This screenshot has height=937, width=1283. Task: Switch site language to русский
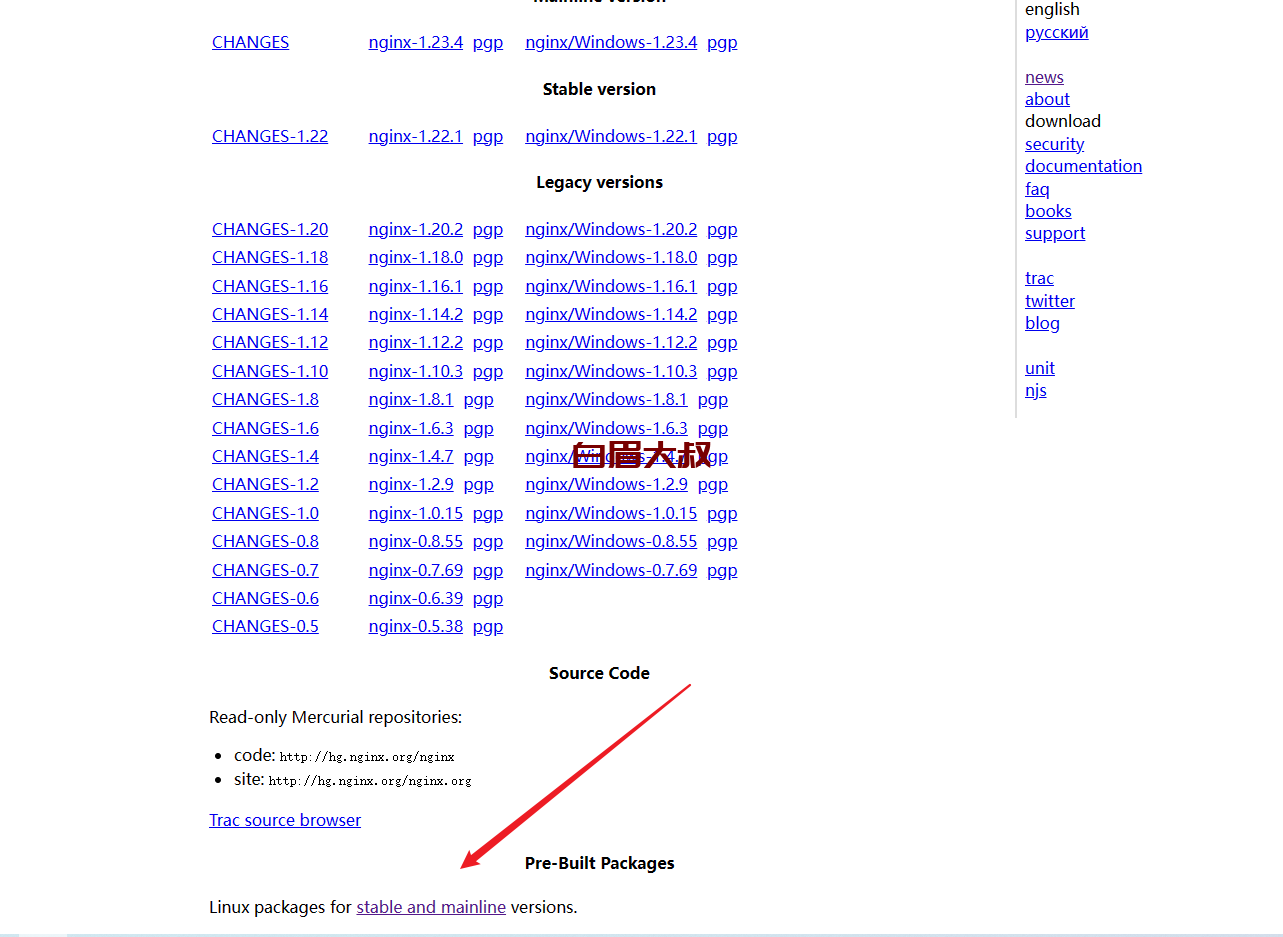pyautogui.click(x=1056, y=32)
